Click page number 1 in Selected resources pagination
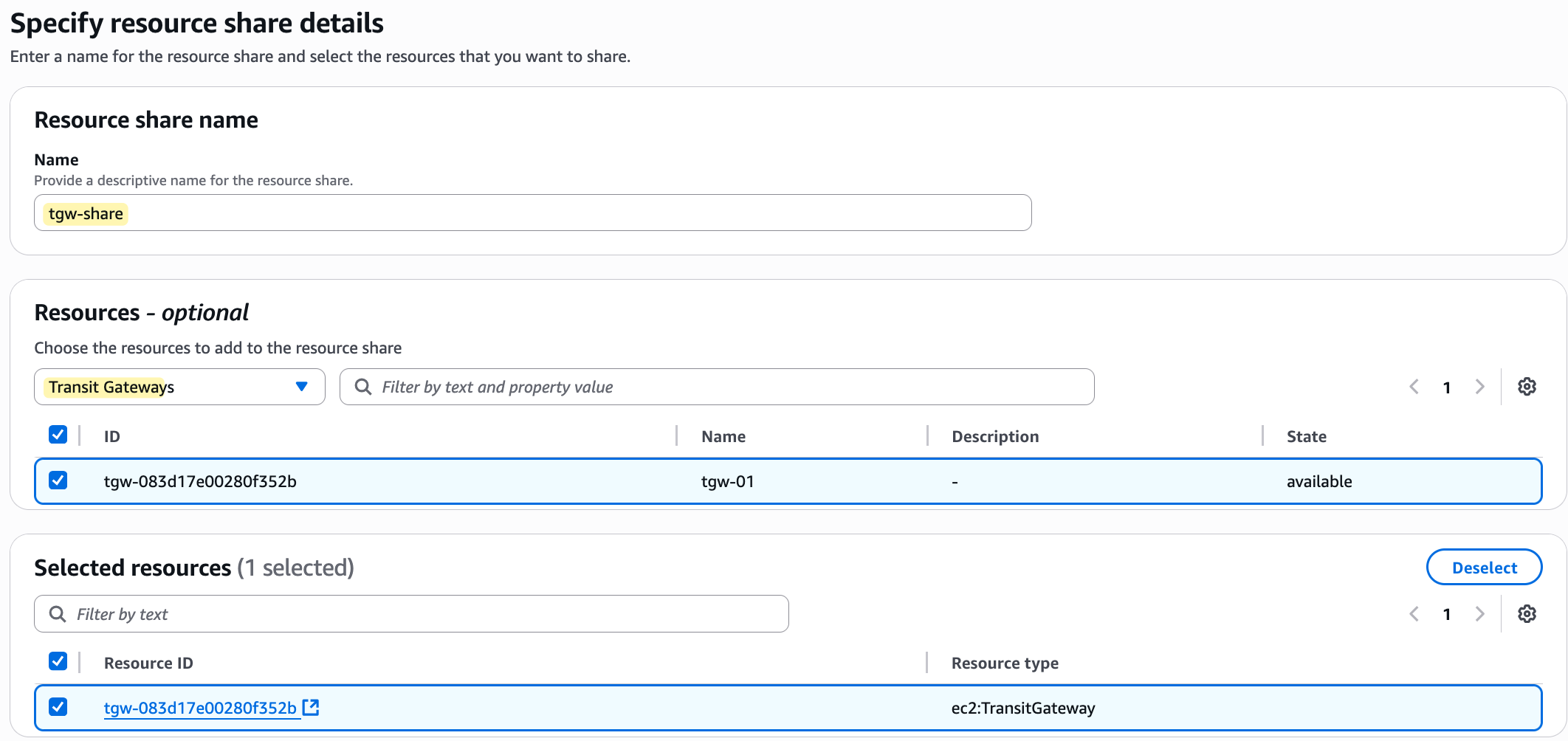Image resolution: width=1568 pixels, height=741 pixels. click(1447, 614)
